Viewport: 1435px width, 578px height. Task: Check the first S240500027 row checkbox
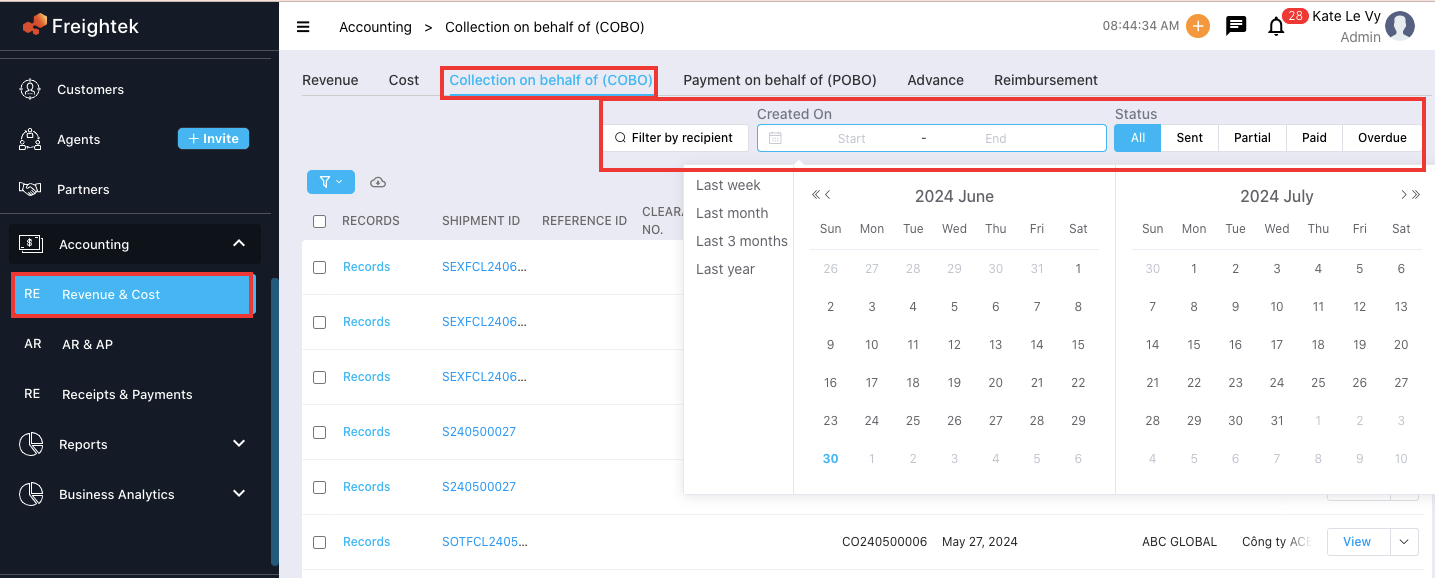(x=319, y=432)
